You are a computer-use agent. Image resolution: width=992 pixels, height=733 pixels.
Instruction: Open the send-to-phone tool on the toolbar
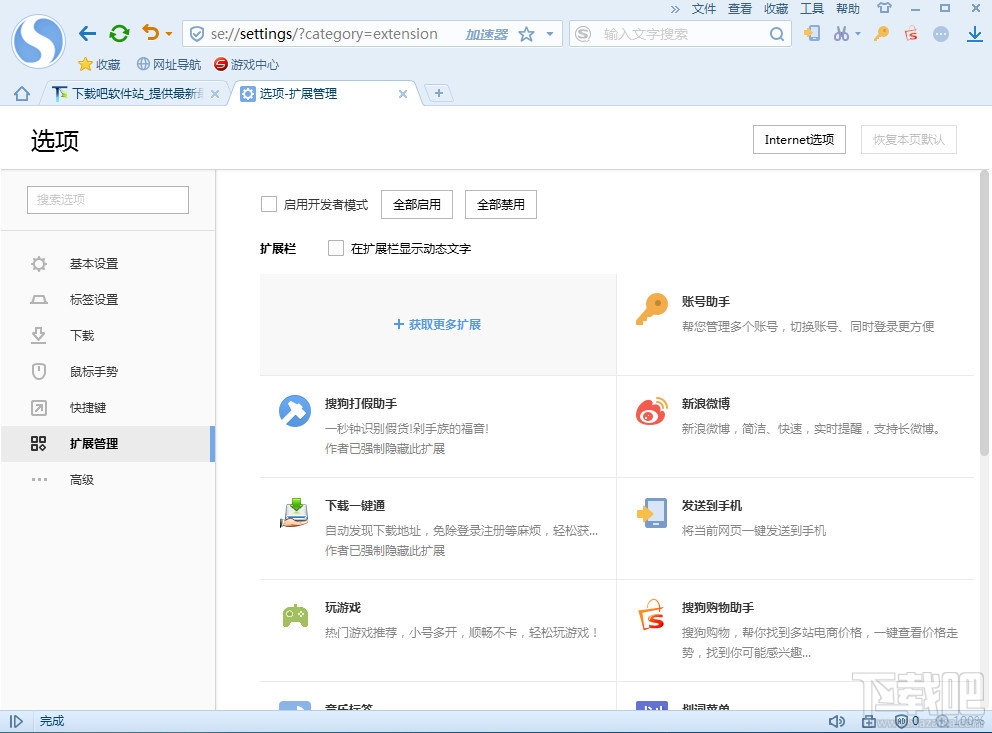(x=812, y=34)
